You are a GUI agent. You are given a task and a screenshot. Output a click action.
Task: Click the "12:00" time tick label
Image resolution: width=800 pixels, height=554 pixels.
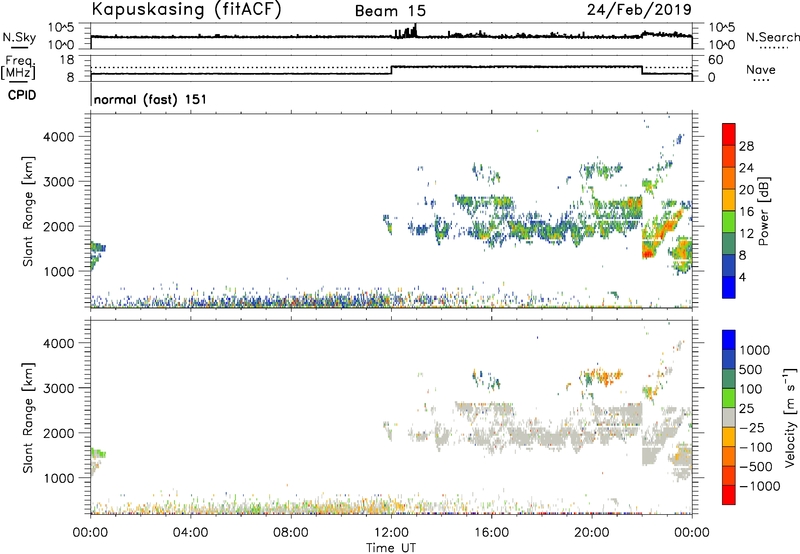(x=391, y=533)
